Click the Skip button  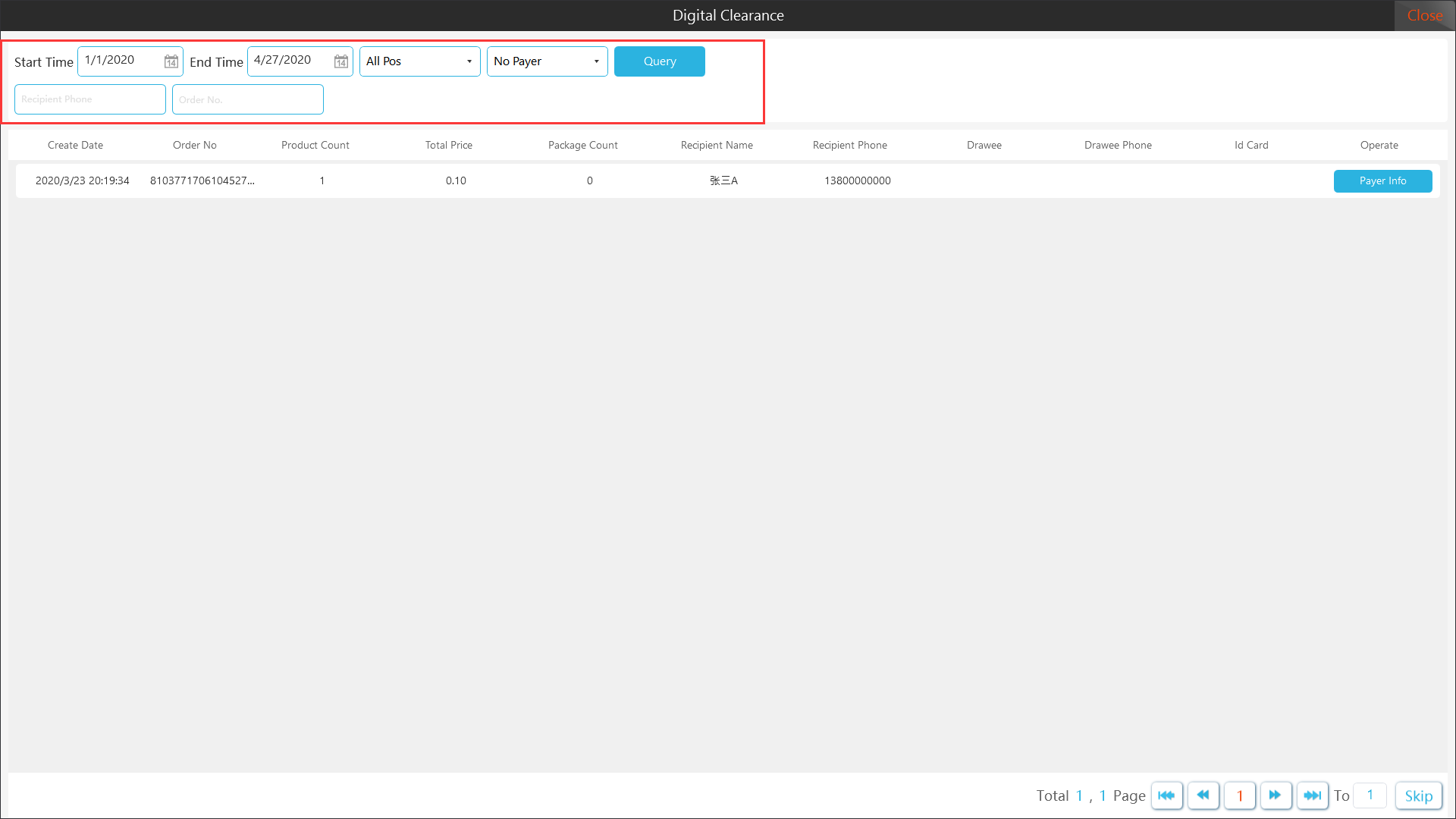[x=1418, y=795]
